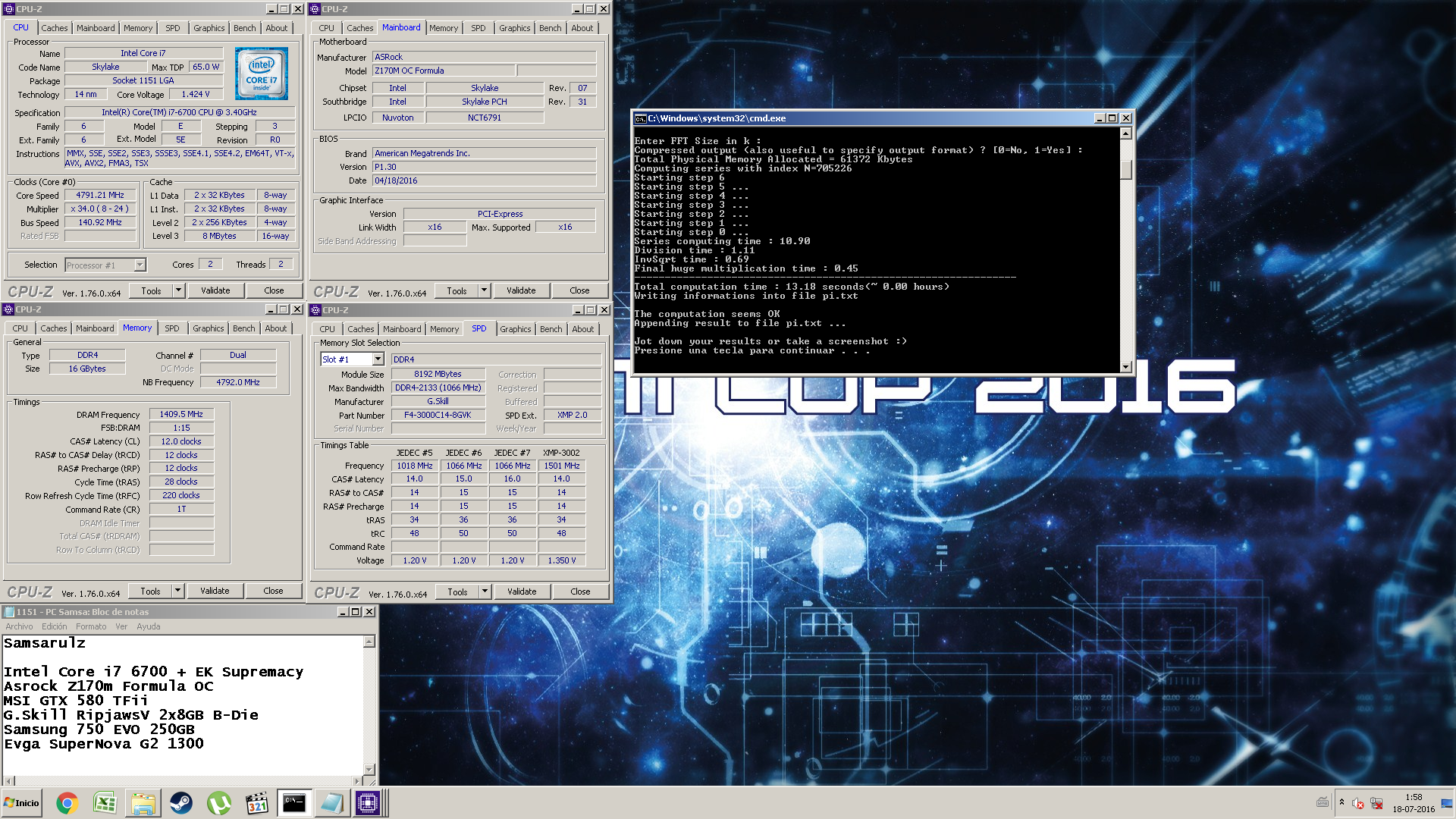This screenshot has width=1456, height=819.
Task: Click the Core Voltage value 1.424 V
Action: click(x=196, y=94)
